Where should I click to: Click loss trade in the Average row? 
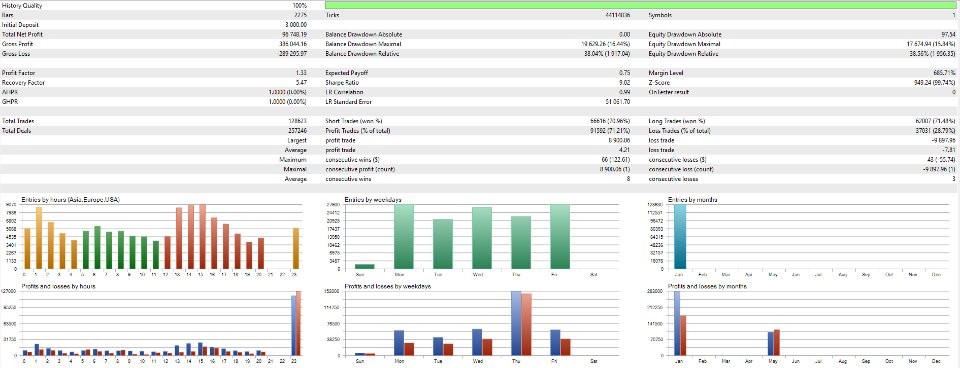pyautogui.click(x=661, y=151)
